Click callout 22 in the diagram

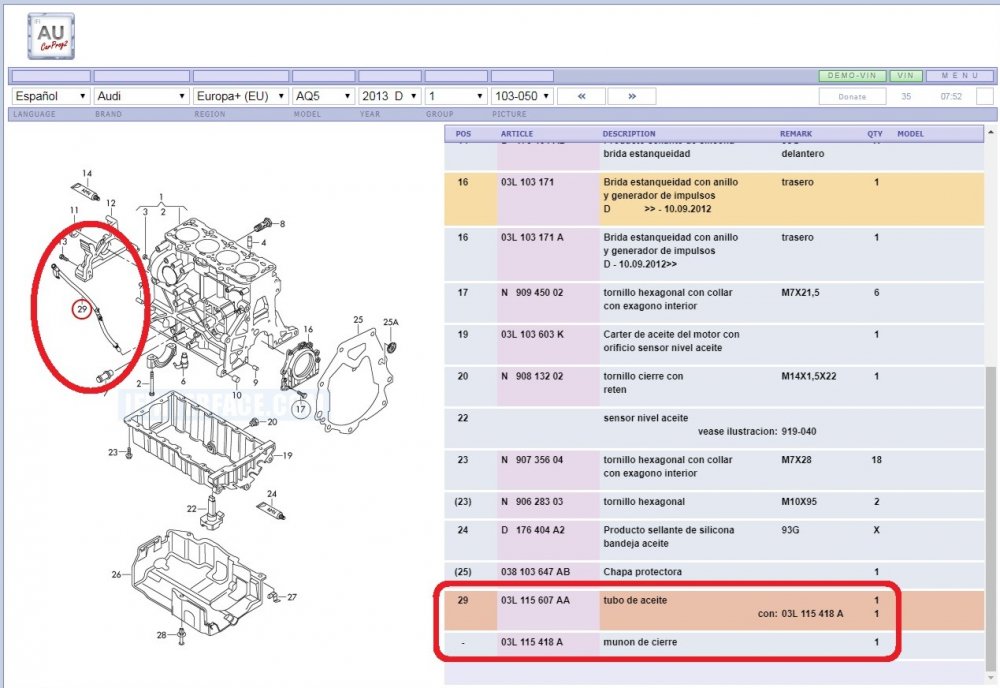point(192,509)
